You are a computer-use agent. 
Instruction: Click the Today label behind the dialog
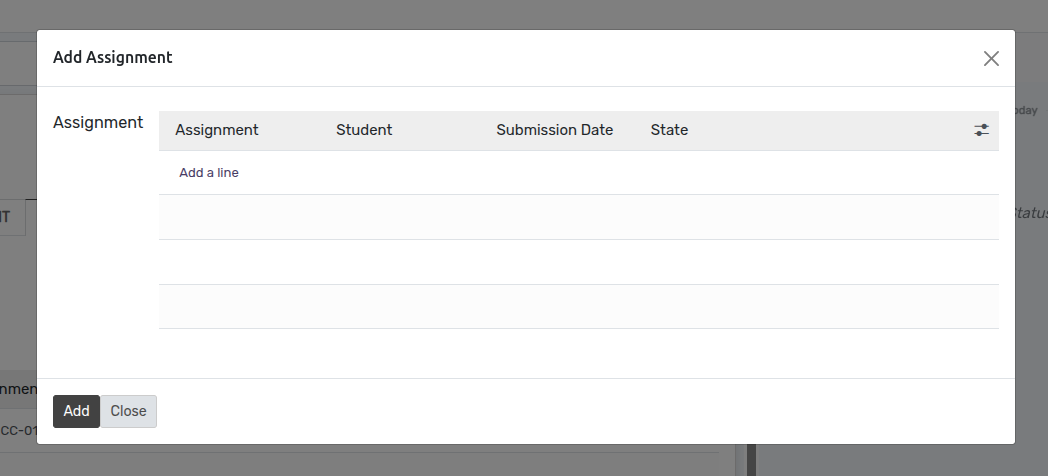pyautogui.click(x=1026, y=110)
